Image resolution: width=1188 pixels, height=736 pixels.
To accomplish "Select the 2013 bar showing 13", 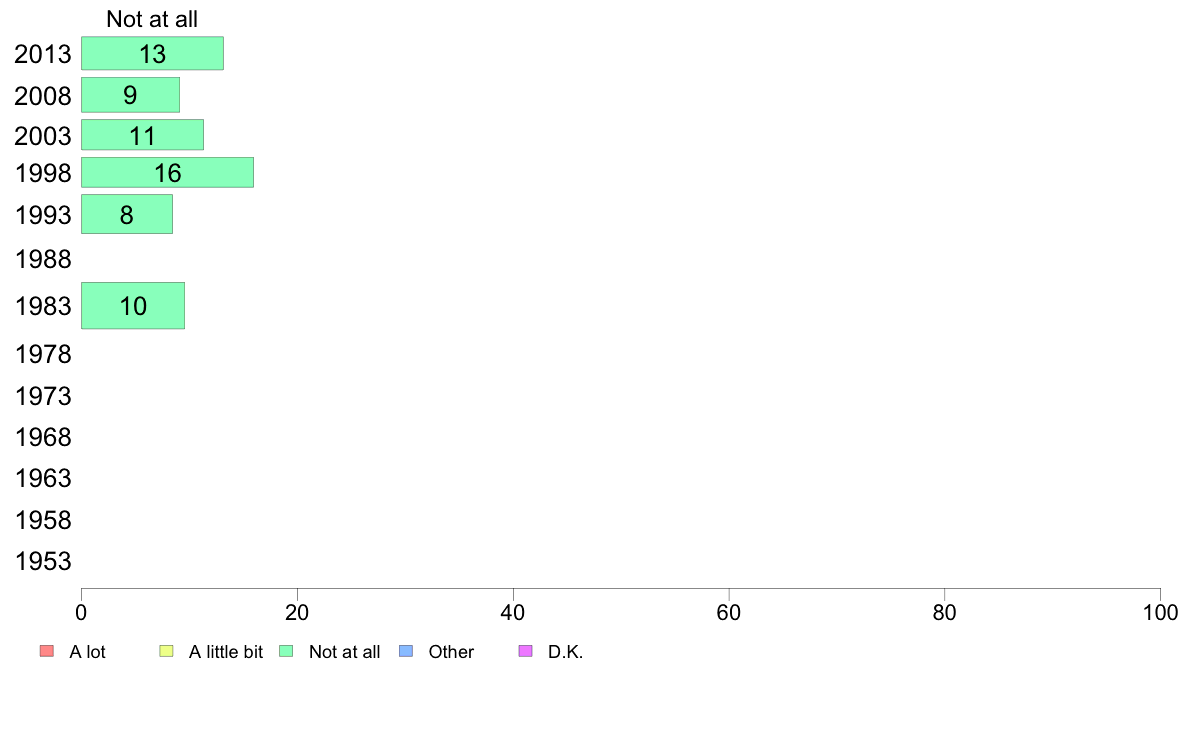I will click(152, 53).
